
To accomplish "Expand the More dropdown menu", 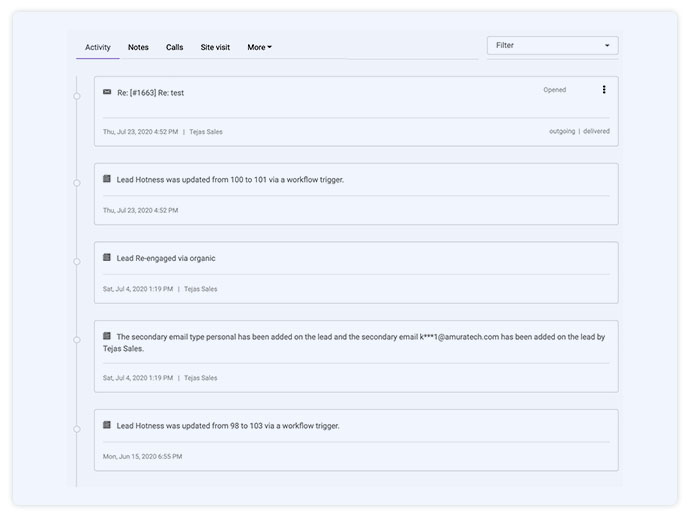I will click(259, 47).
